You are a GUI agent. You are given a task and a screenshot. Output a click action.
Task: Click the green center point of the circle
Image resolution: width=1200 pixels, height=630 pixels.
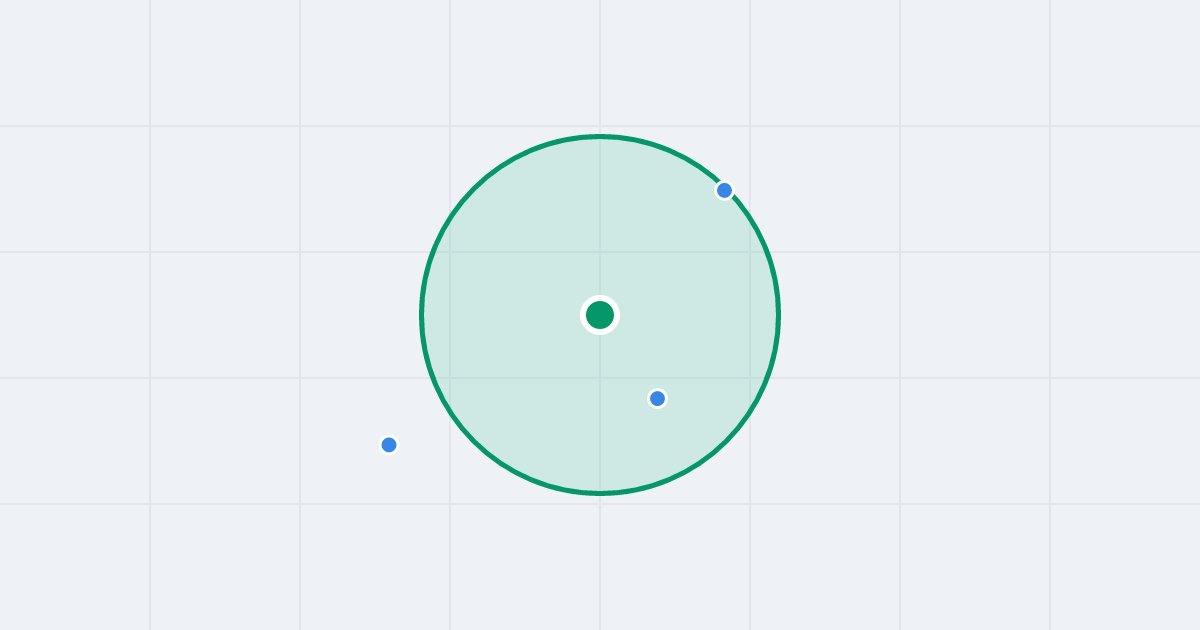(600, 315)
